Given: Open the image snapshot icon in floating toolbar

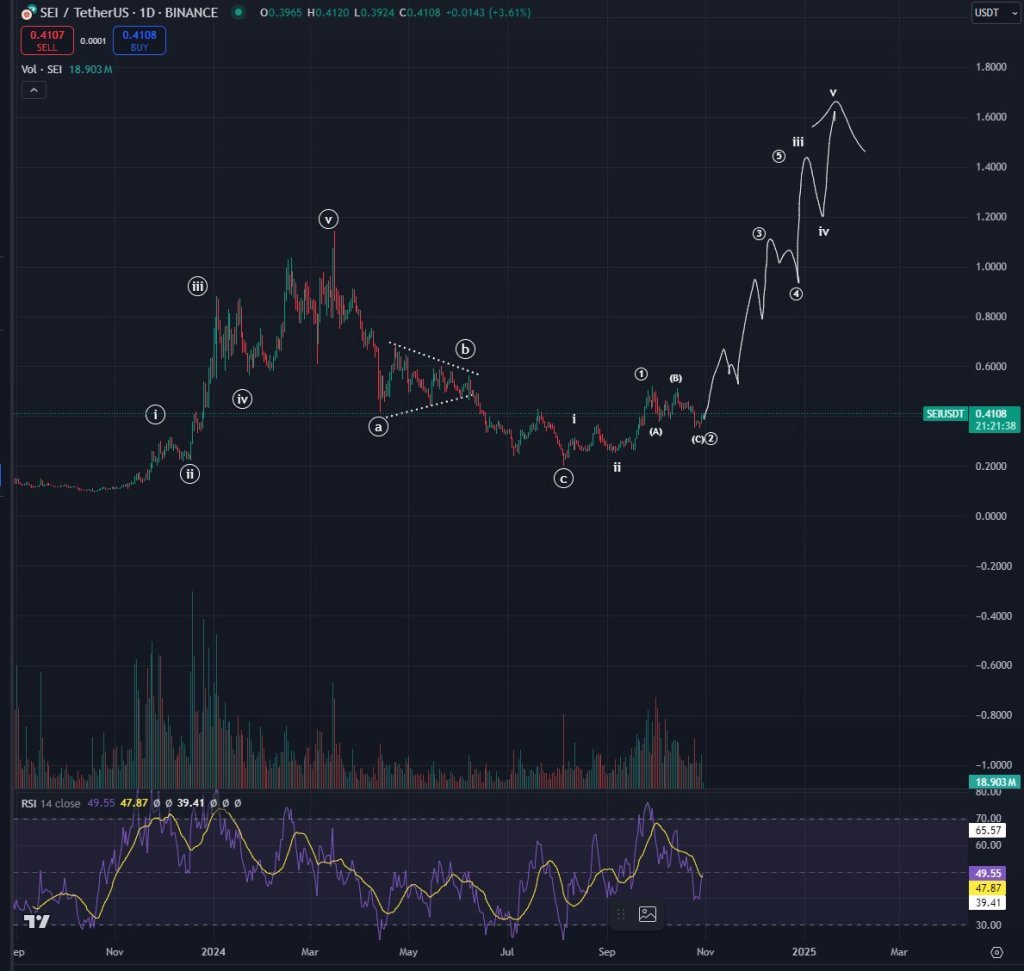Looking at the screenshot, I should coord(647,914).
